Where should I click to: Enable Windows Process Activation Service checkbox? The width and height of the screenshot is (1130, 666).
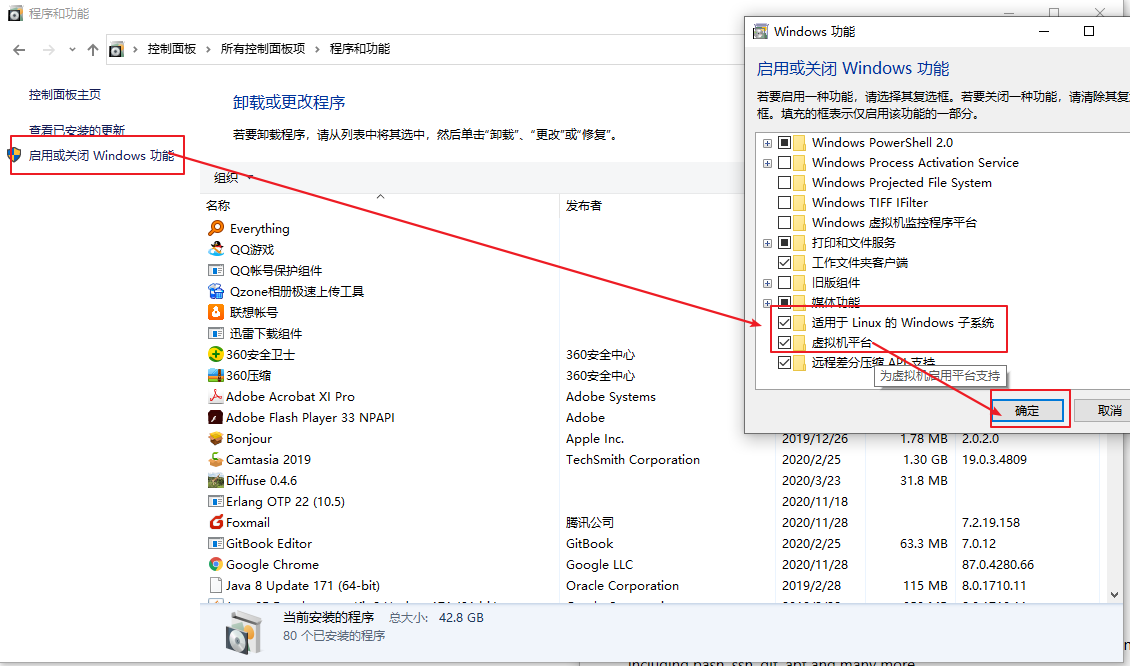tap(784, 163)
